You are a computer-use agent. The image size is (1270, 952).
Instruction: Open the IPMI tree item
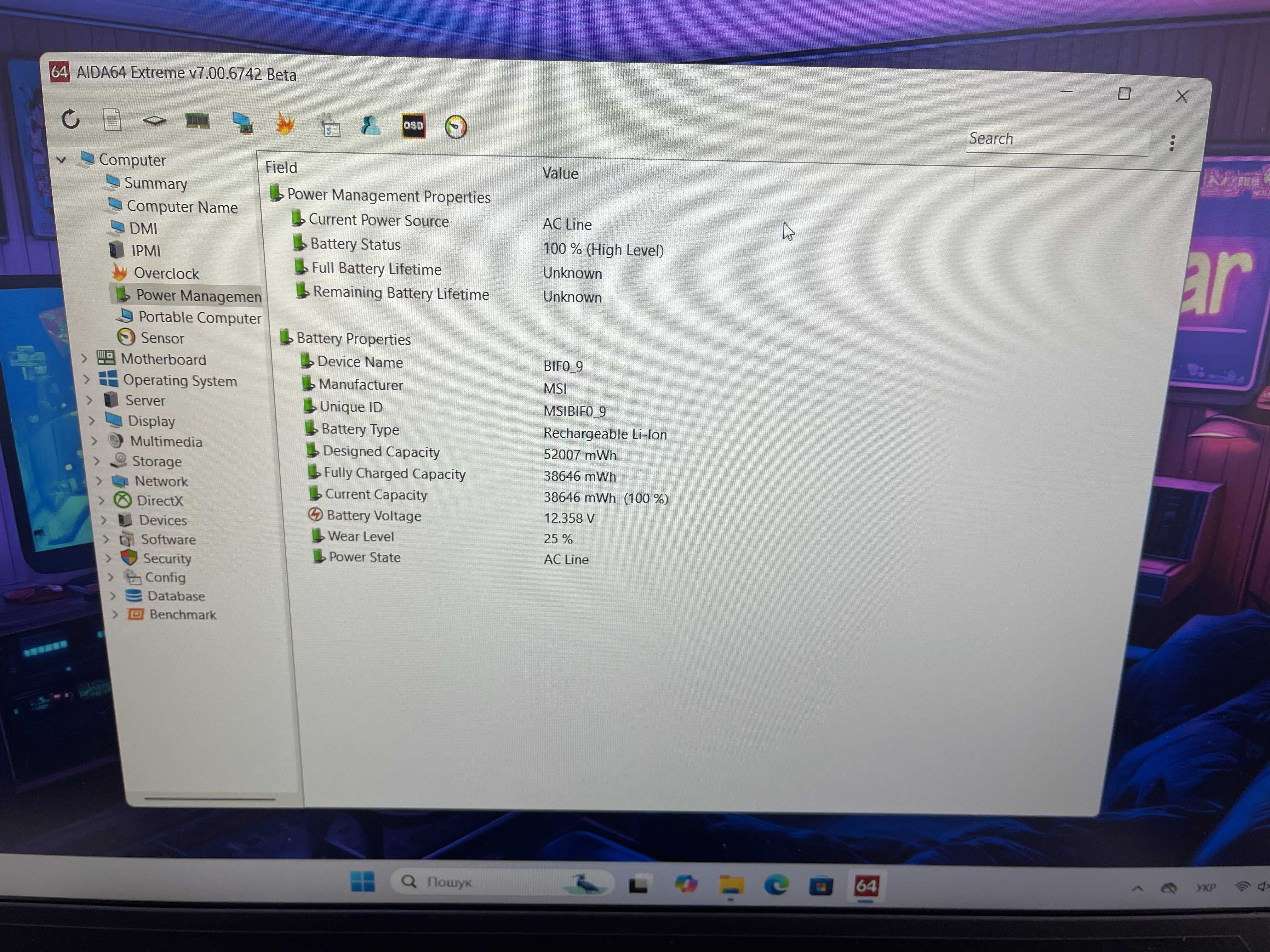point(135,251)
